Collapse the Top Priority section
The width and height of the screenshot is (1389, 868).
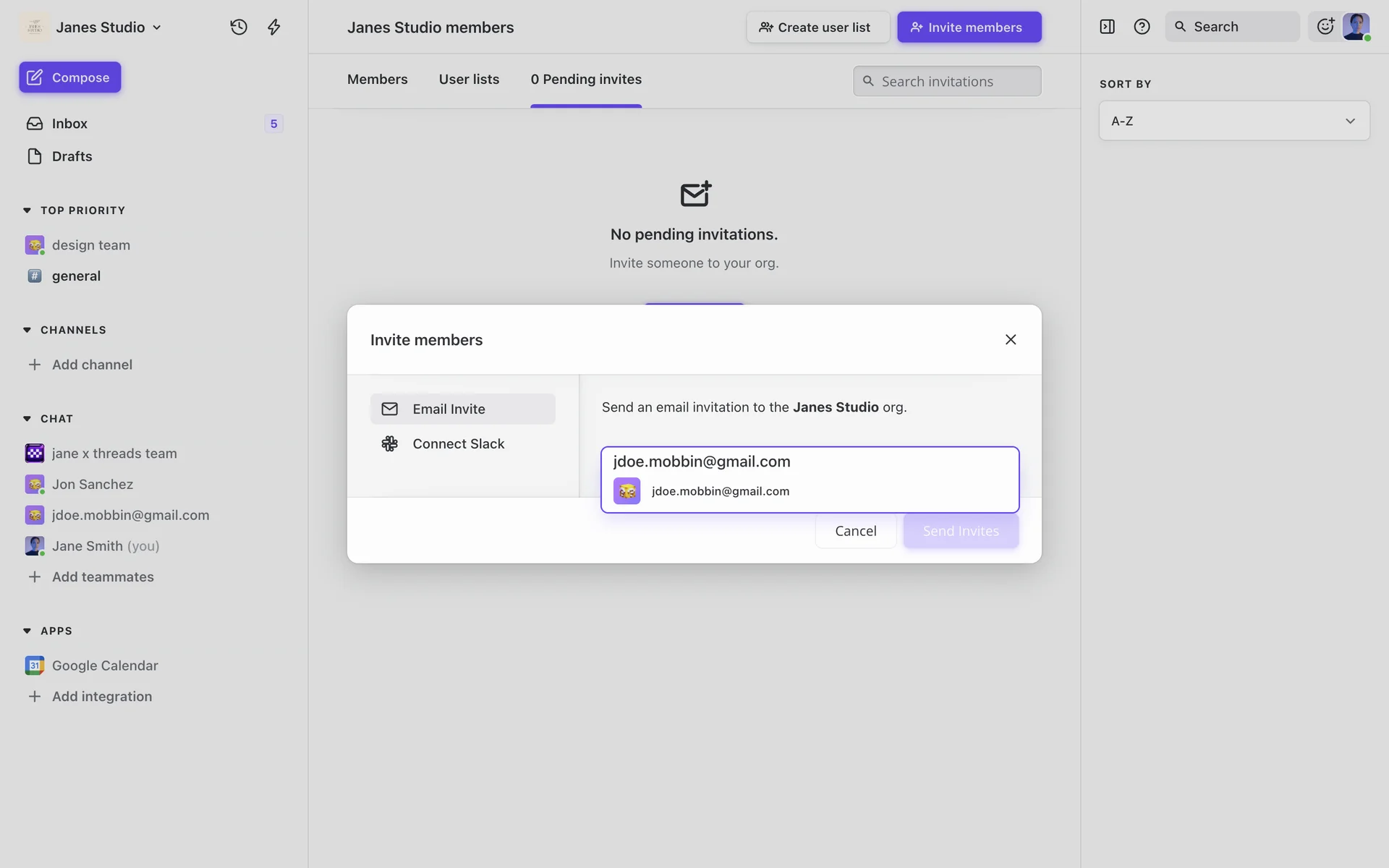(x=27, y=210)
